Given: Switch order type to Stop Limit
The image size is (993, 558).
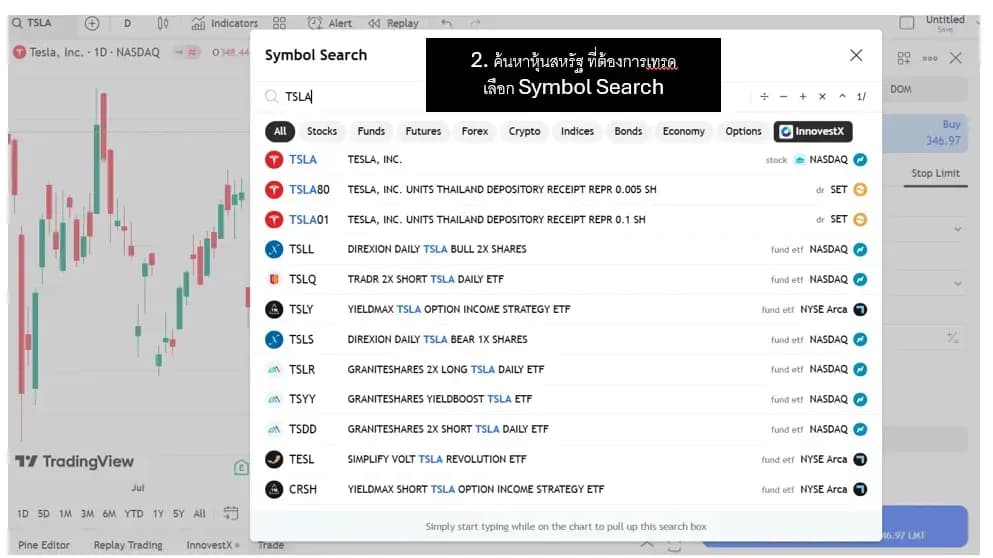Looking at the screenshot, I should pos(935,174).
